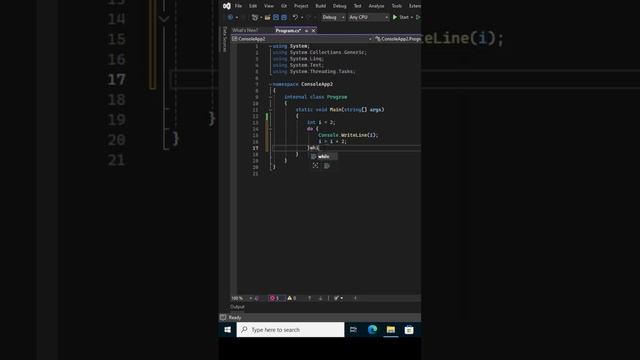The width and height of the screenshot is (640, 360).
Task: Open the Windows Start menu
Action: coord(227,329)
